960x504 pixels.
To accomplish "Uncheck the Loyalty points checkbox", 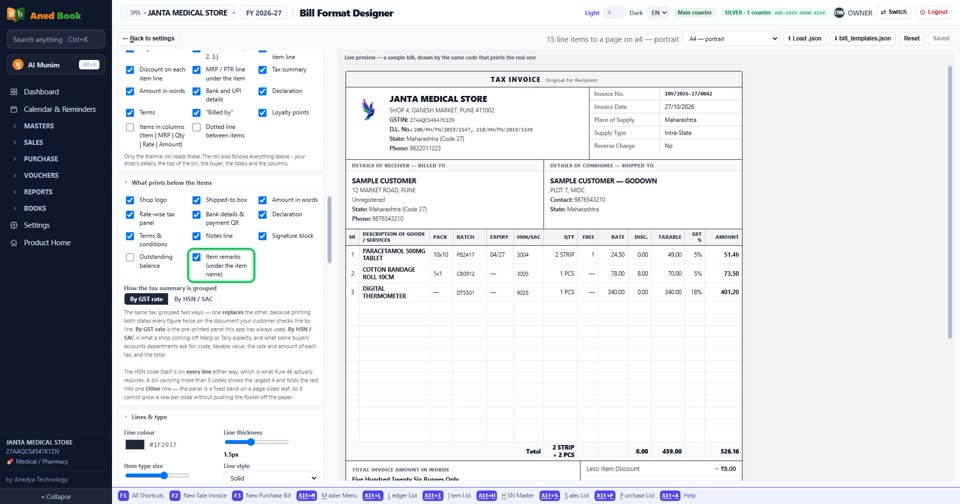I will (x=262, y=113).
